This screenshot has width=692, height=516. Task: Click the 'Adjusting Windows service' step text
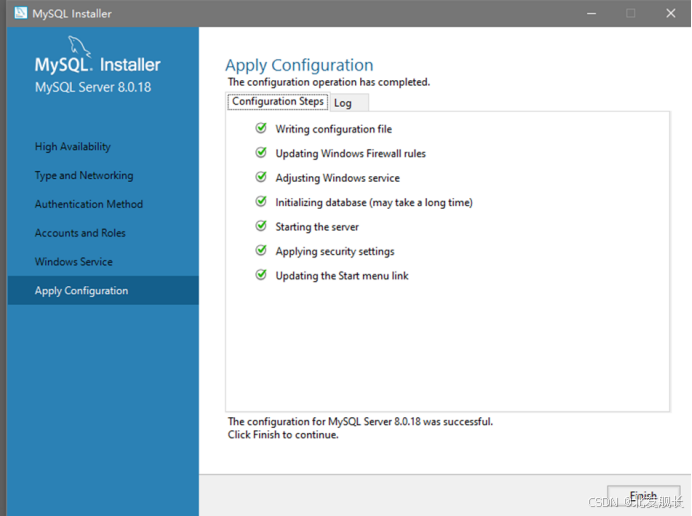(x=338, y=178)
